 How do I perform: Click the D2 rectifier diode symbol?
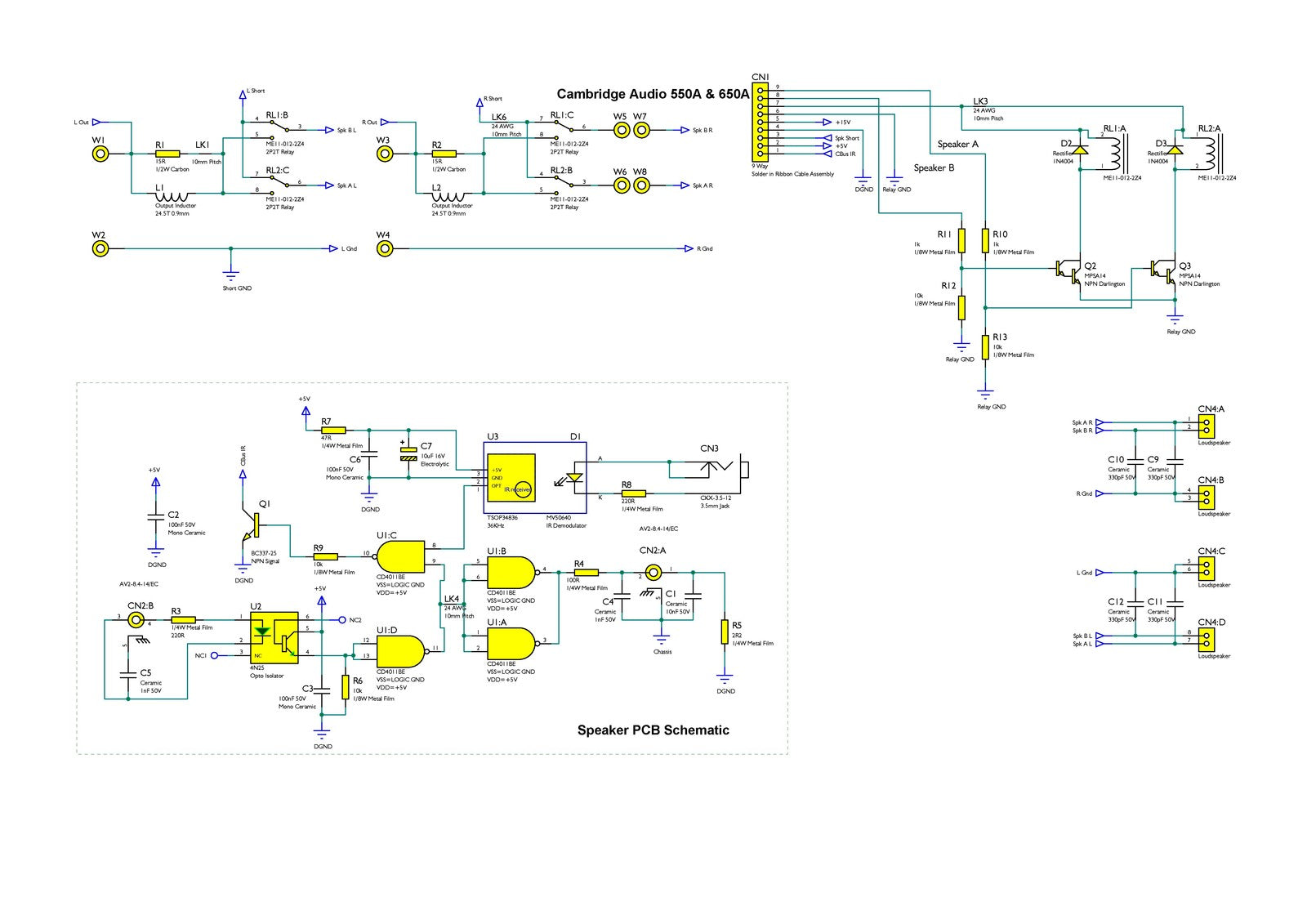pyautogui.click(x=1080, y=150)
